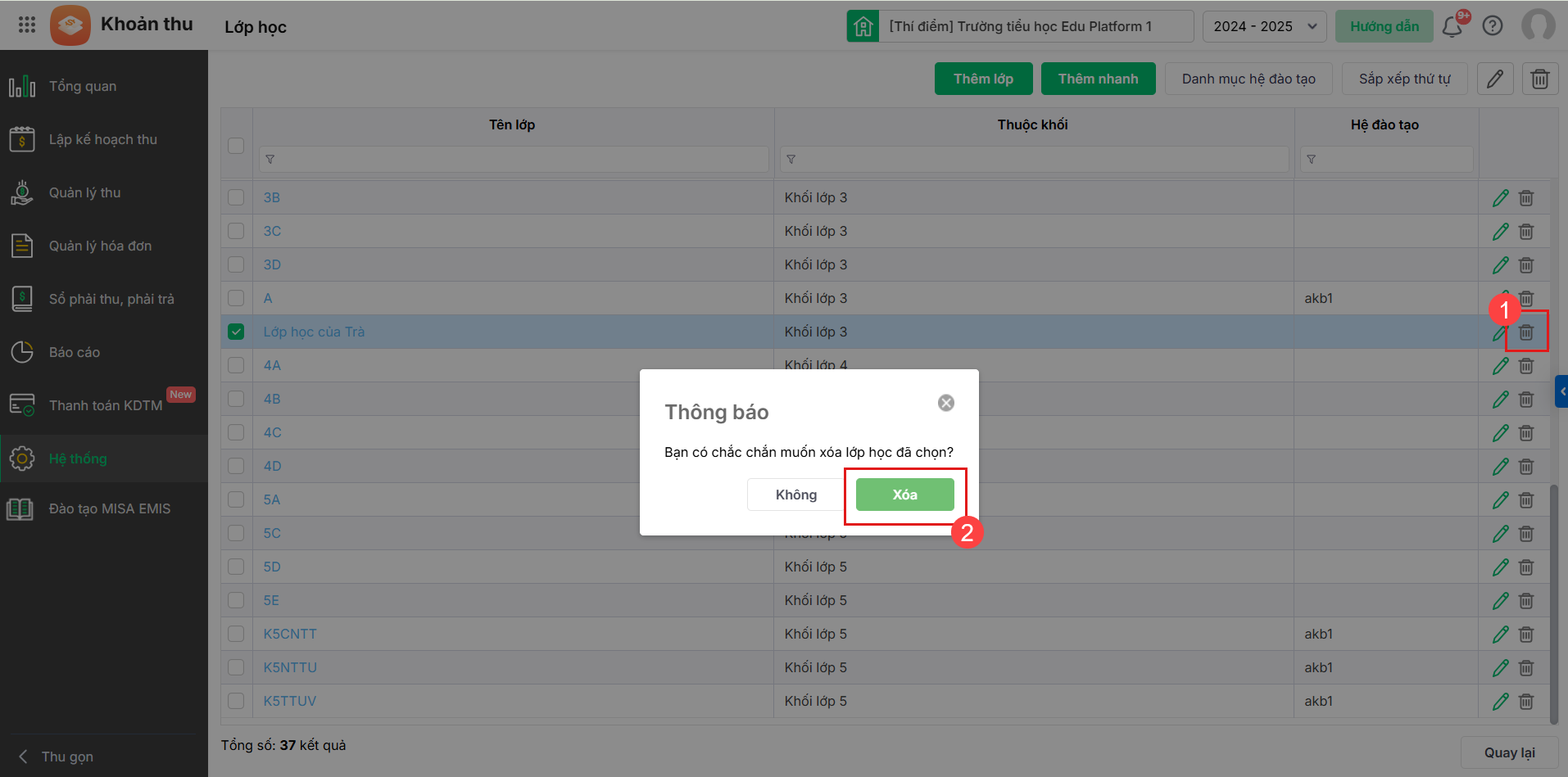The height and width of the screenshot is (777, 1568).
Task: Uncheck the Lớp học của Trà checkbox
Action: (236, 332)
